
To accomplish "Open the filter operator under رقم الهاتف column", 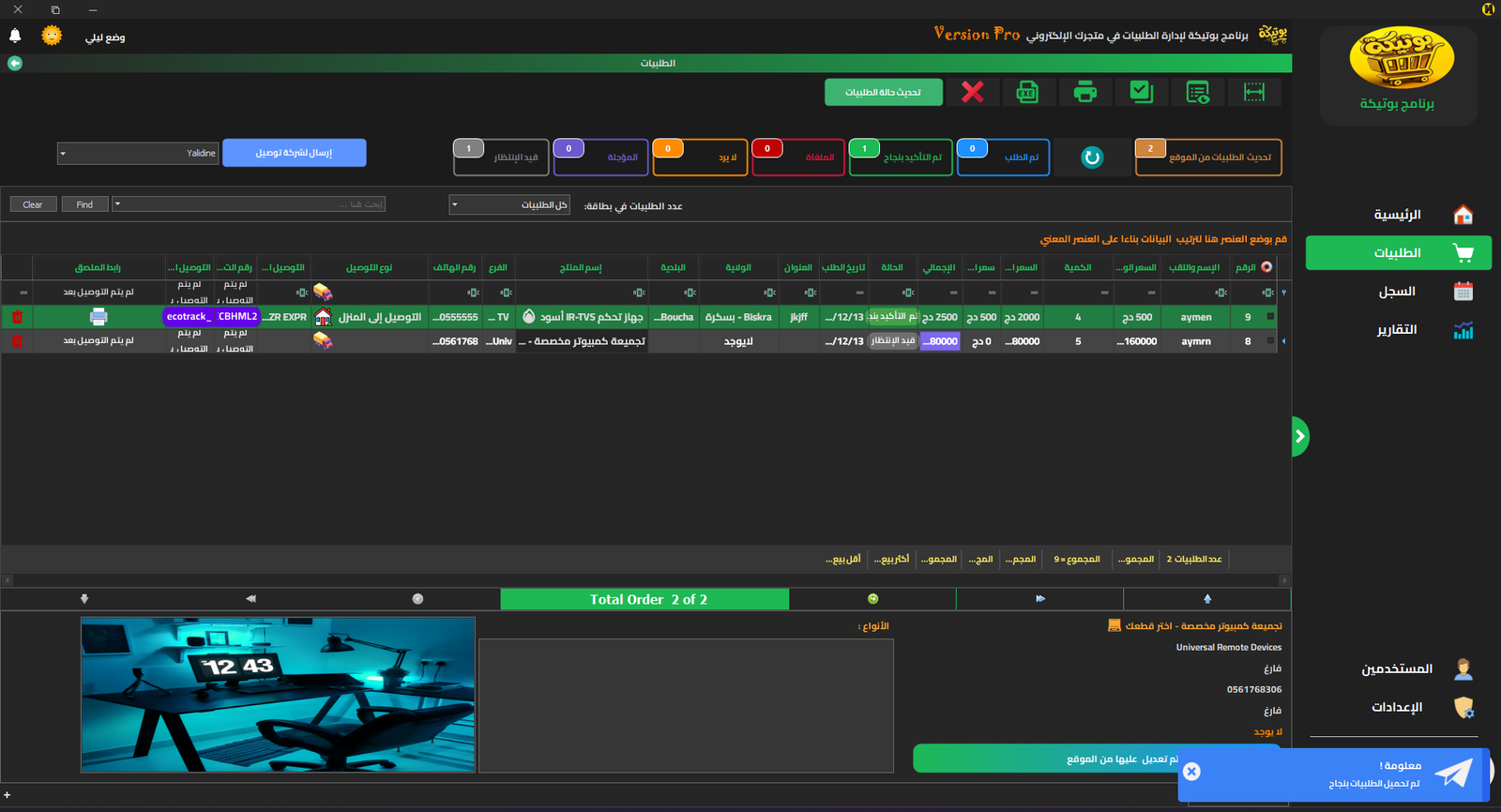I will point(473,293).
